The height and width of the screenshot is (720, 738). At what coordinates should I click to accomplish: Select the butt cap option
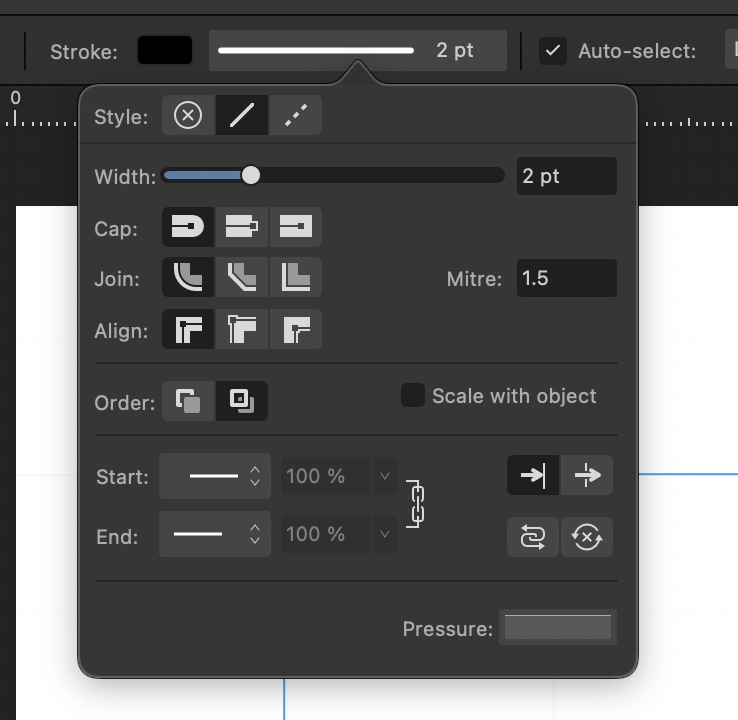(x=242, y=227)
